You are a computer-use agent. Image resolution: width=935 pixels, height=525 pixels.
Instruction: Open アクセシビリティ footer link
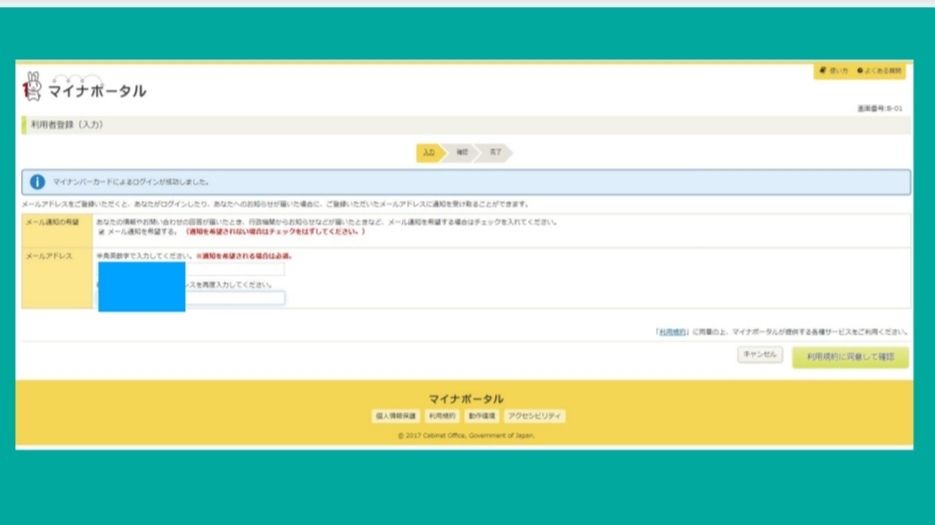[535, 416]
